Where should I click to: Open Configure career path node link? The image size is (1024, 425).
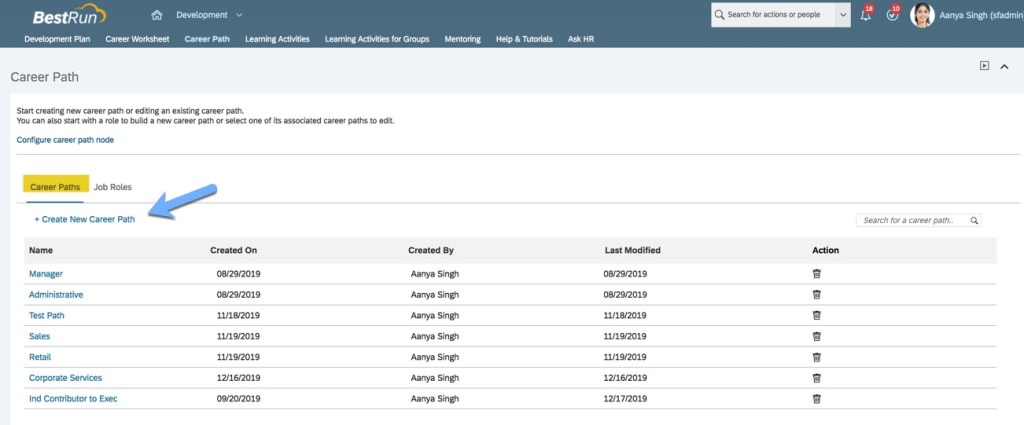(x=65, y=140)
